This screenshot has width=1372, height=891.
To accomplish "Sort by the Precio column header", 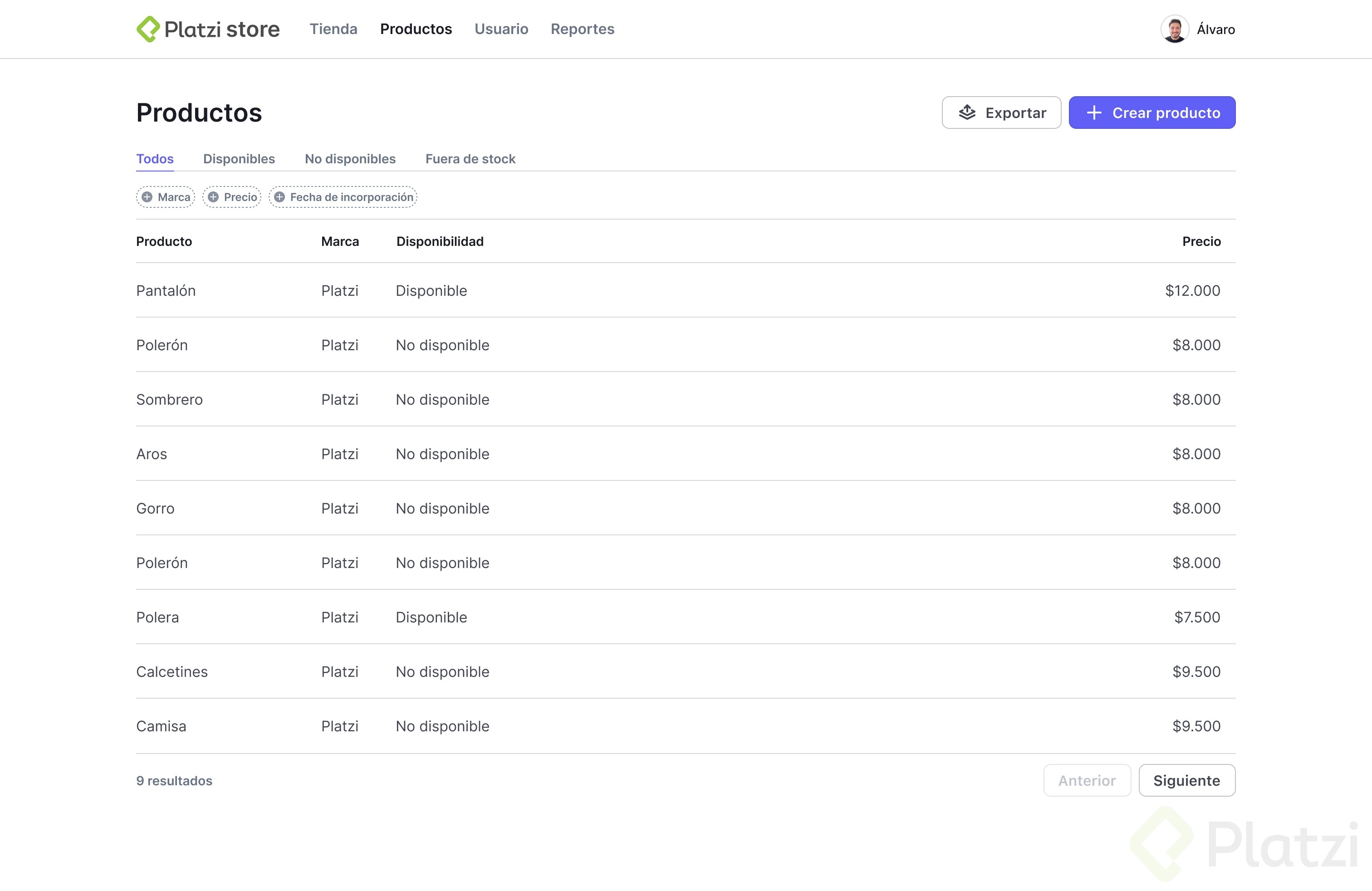I will click(x=1201, y=241).
